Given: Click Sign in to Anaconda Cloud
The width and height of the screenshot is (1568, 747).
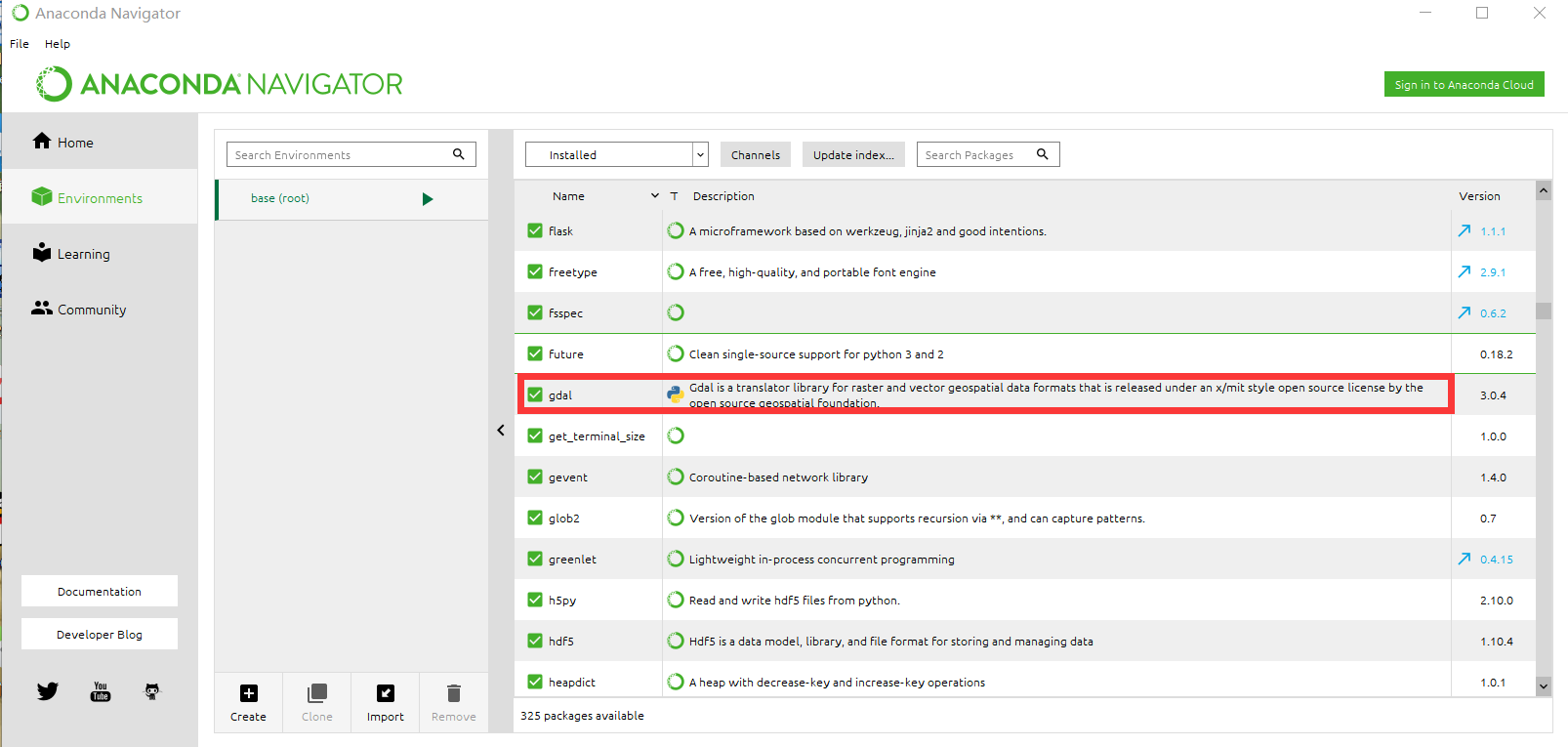Looking at the screenshot, I should (x=1464, y=84).
